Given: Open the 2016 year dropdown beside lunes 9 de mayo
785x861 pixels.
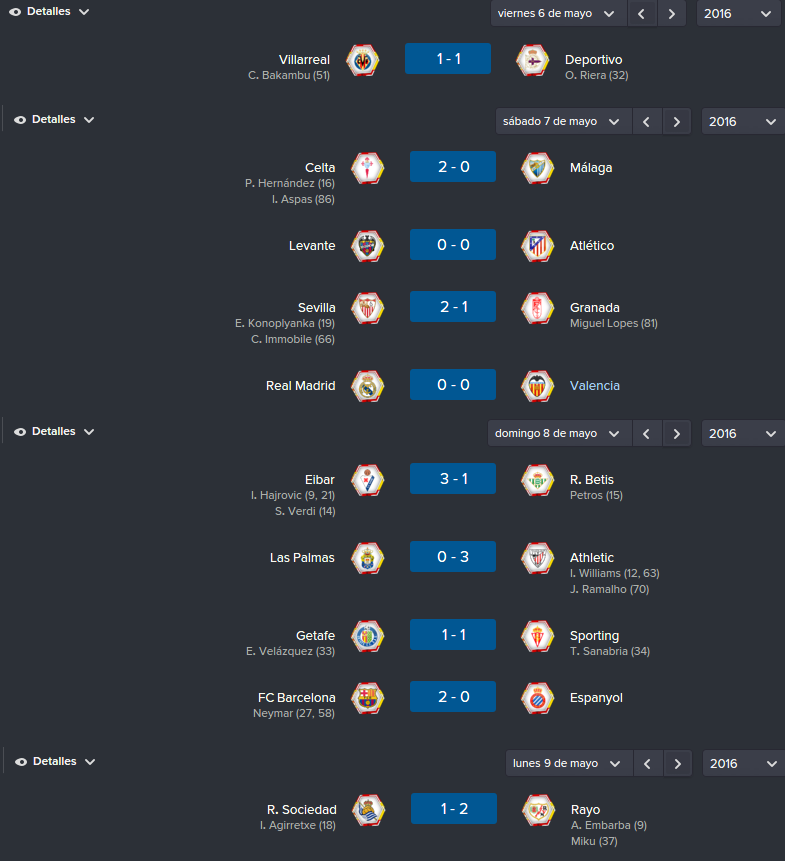Looking at the screenshot, I should point(743,763).
